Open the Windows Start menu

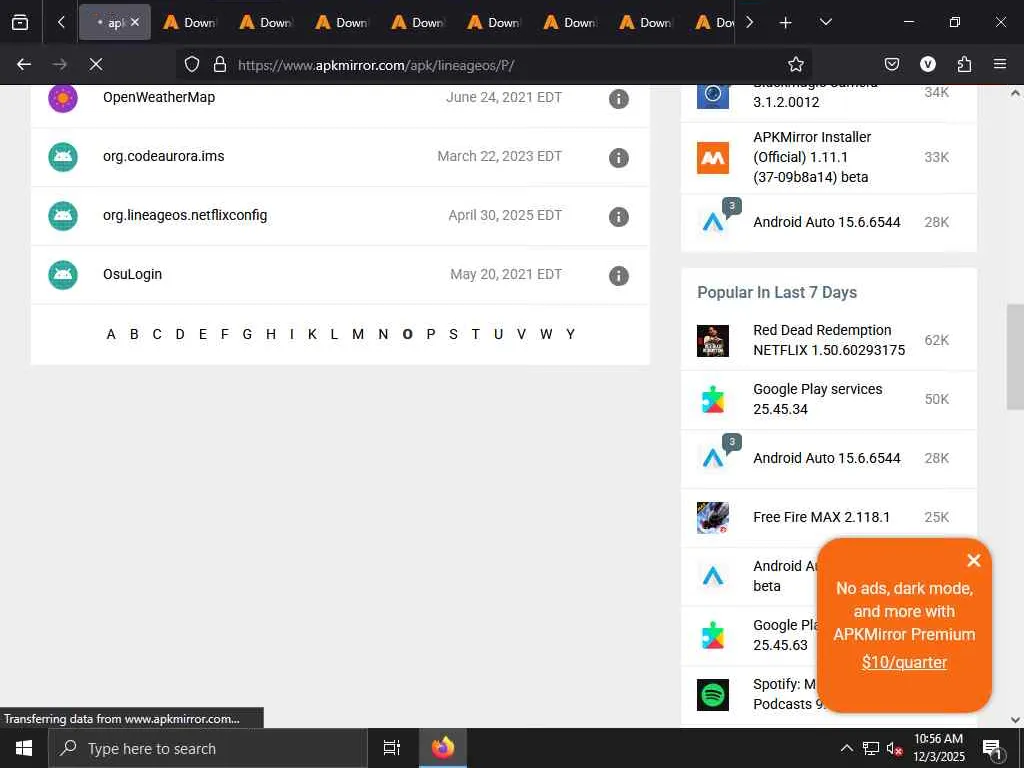(x=24, y=748)
